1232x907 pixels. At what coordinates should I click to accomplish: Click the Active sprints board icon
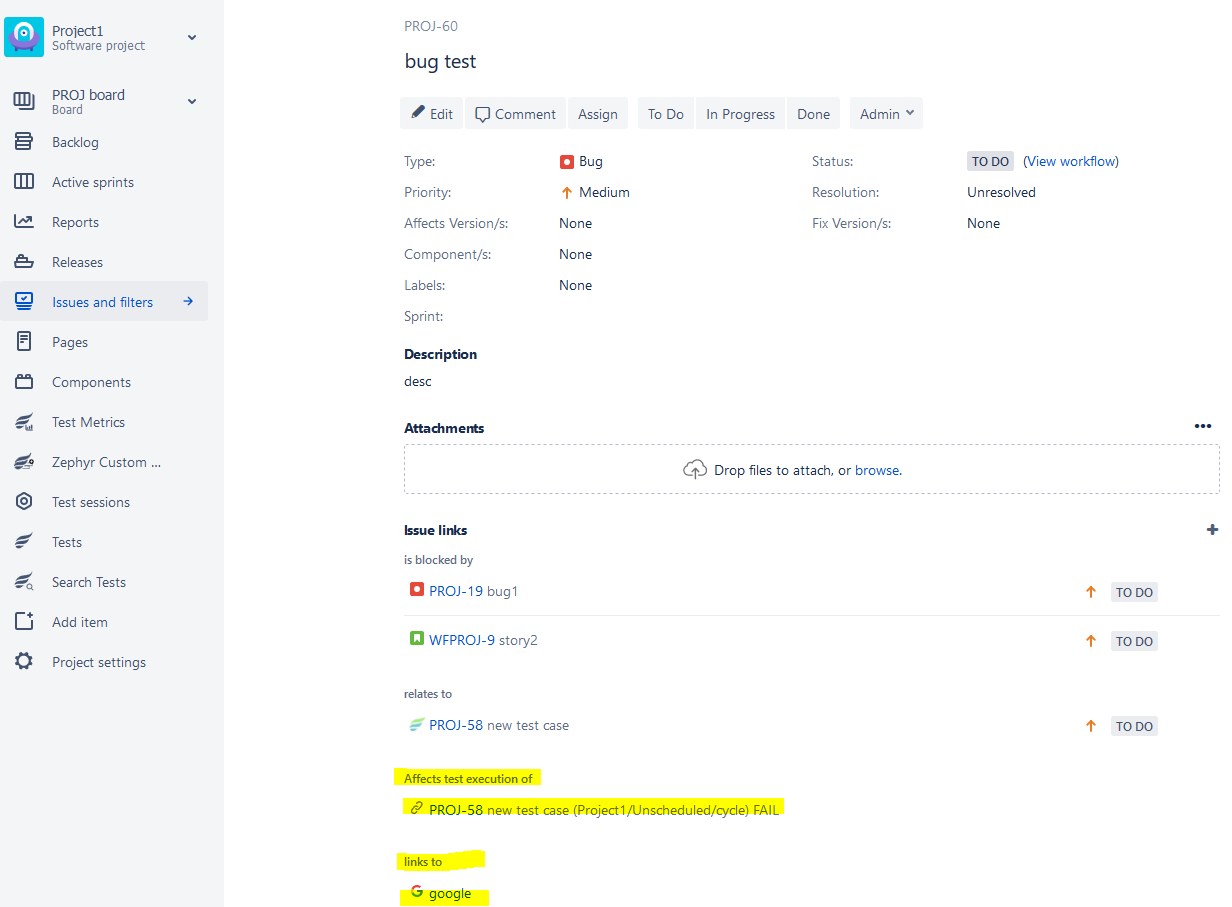coord(24,182)
